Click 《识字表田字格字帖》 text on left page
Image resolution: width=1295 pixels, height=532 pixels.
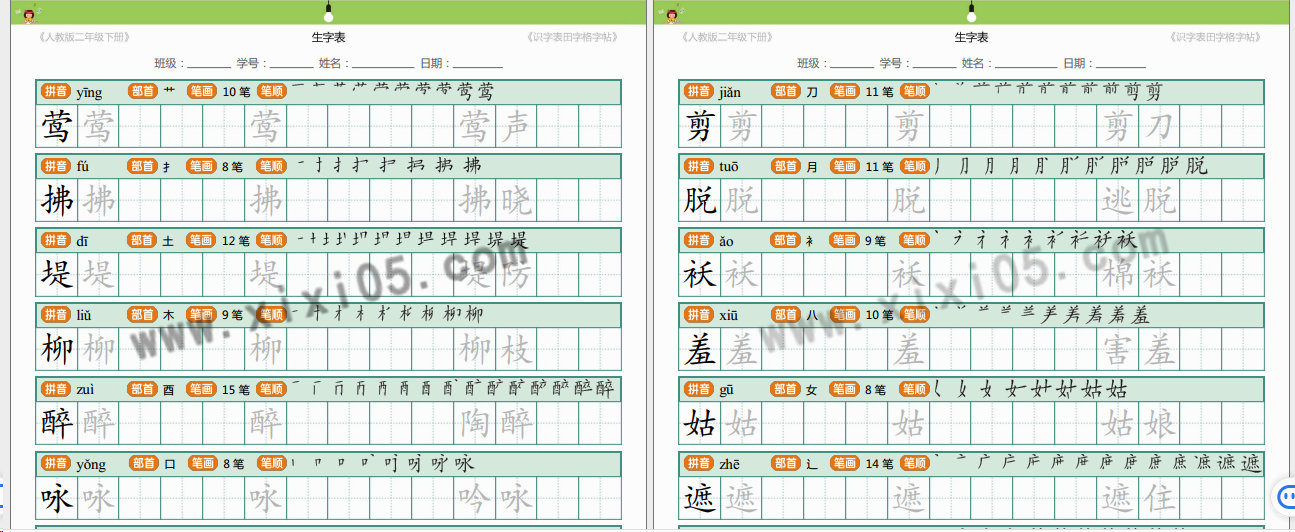tap(571, 37)
